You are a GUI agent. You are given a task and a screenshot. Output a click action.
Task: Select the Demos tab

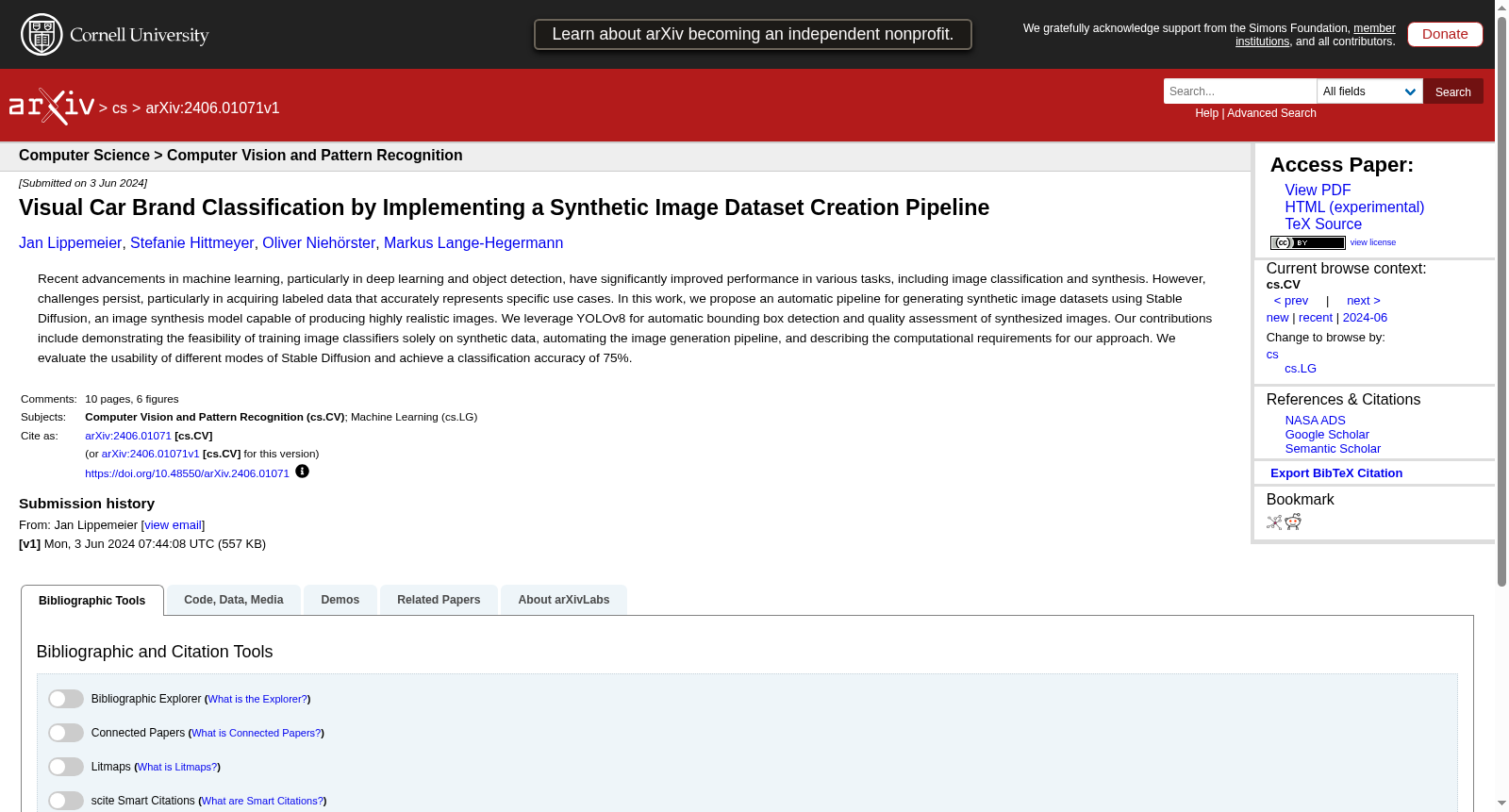[x=340, y=600]
